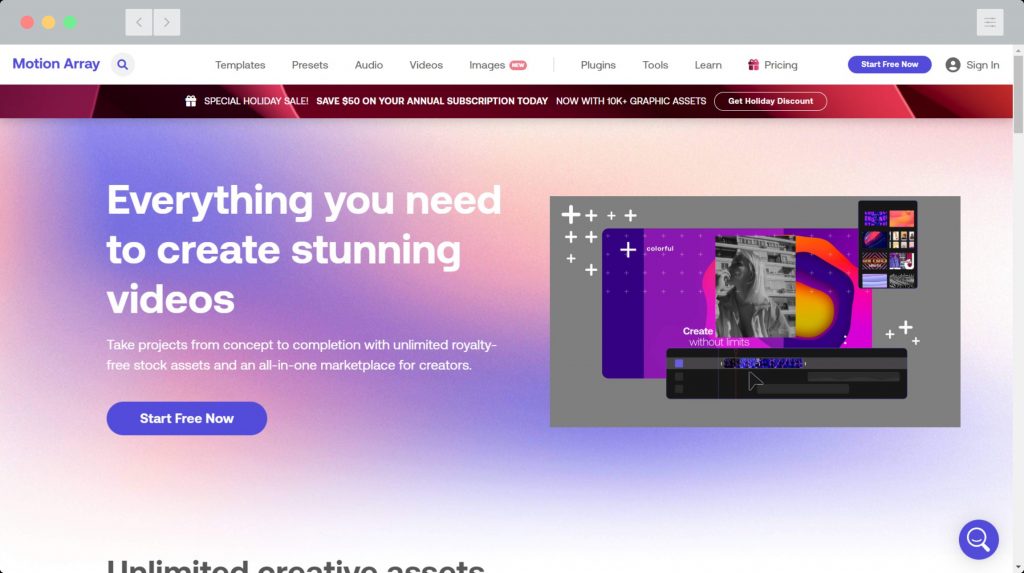Open the browser hamburger menu icon
The width and height of the screenshot is (1024, 573).
point(990,22)
